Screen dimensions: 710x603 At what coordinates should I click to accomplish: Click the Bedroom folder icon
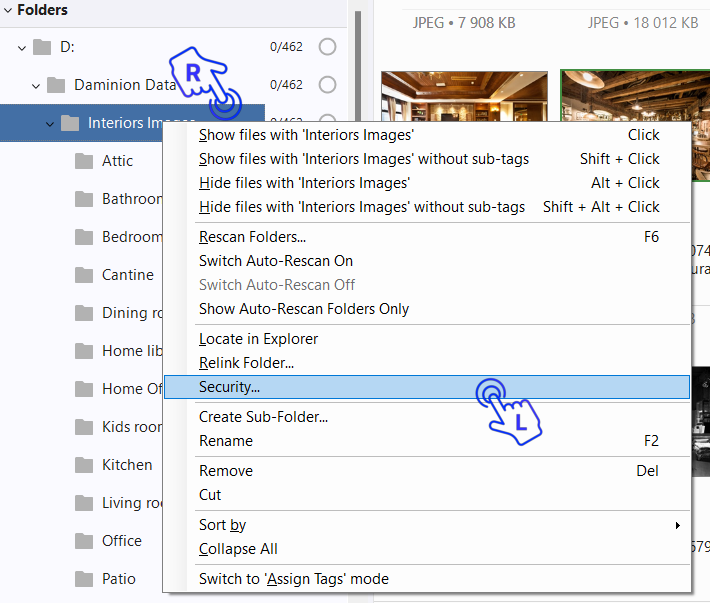pyautogui.click(x=84, y=237)
